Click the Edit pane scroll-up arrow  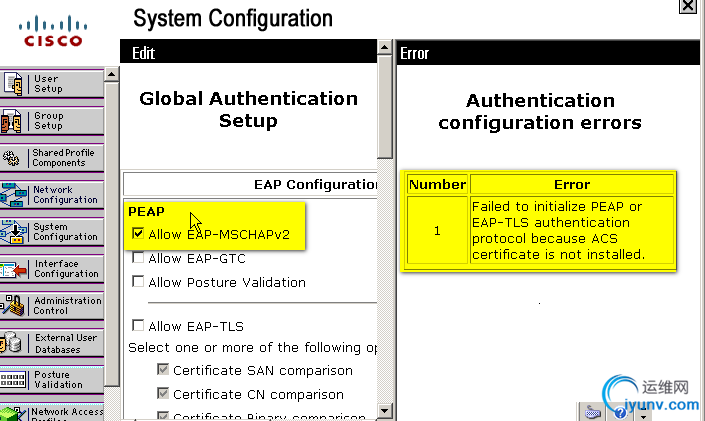(384, 47)
